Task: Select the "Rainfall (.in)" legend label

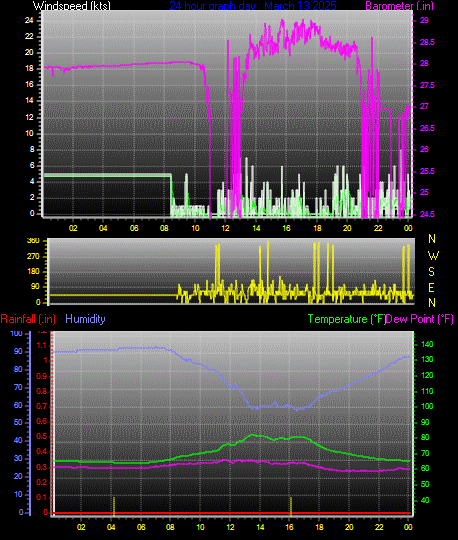Action: tap(28, 319)
